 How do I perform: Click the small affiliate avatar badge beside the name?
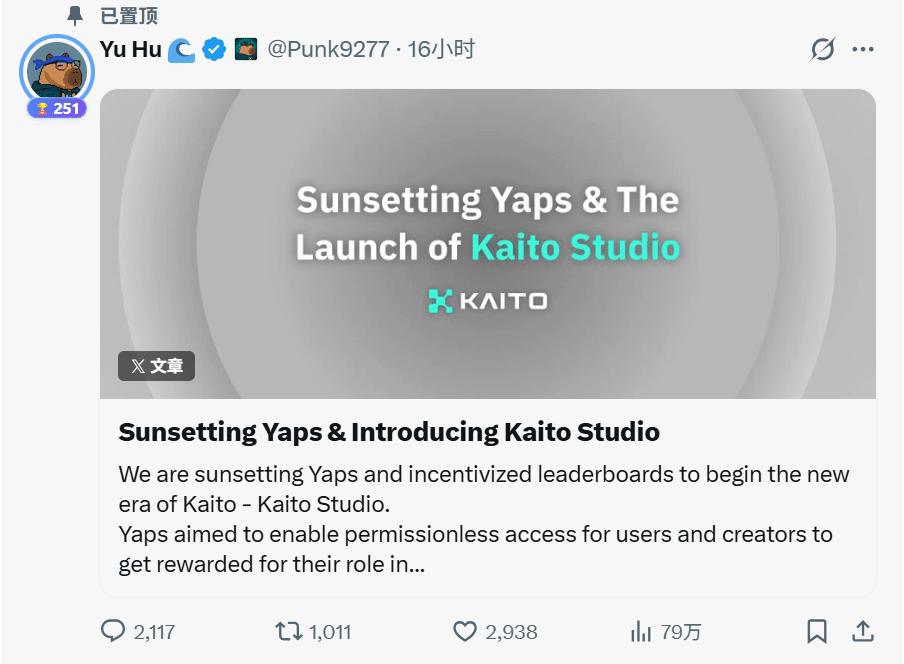(x=246, y=49)
